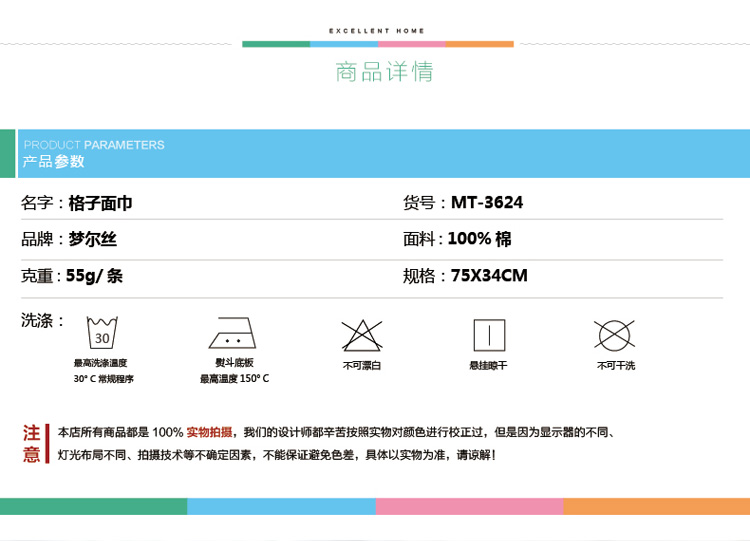Click the crossed-out triangle no-bleach icon
750x541 pixels.
(x=362, y=335)
